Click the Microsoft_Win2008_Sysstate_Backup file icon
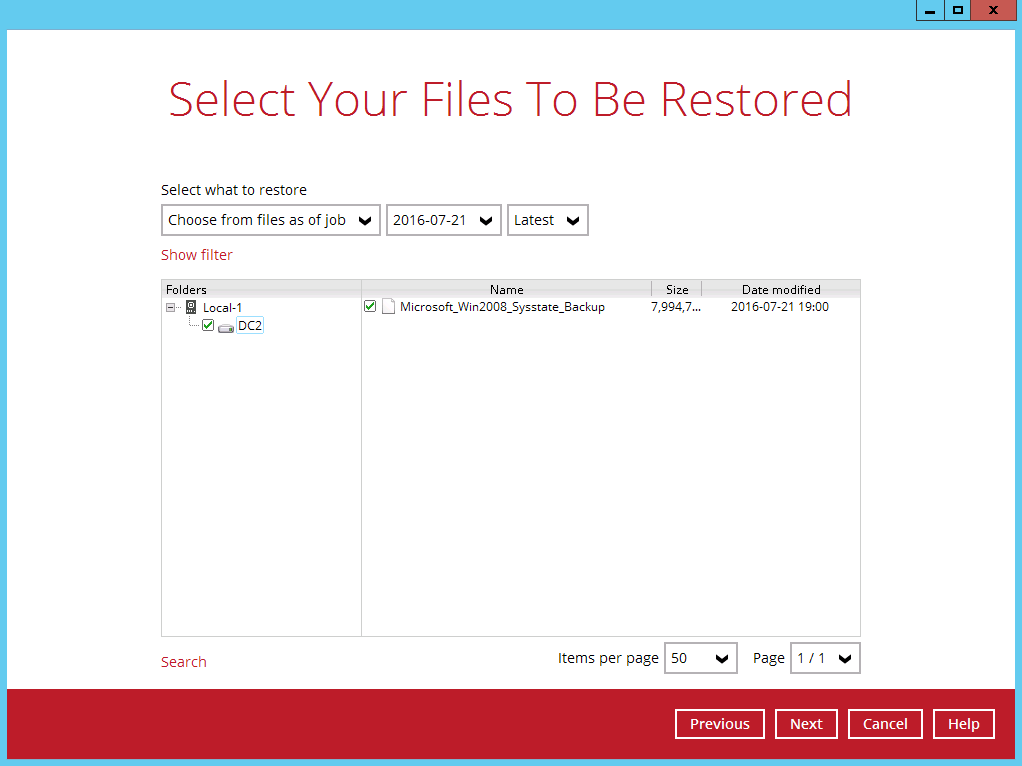This screenshot has width=1022, height=766. click(388, 307)
